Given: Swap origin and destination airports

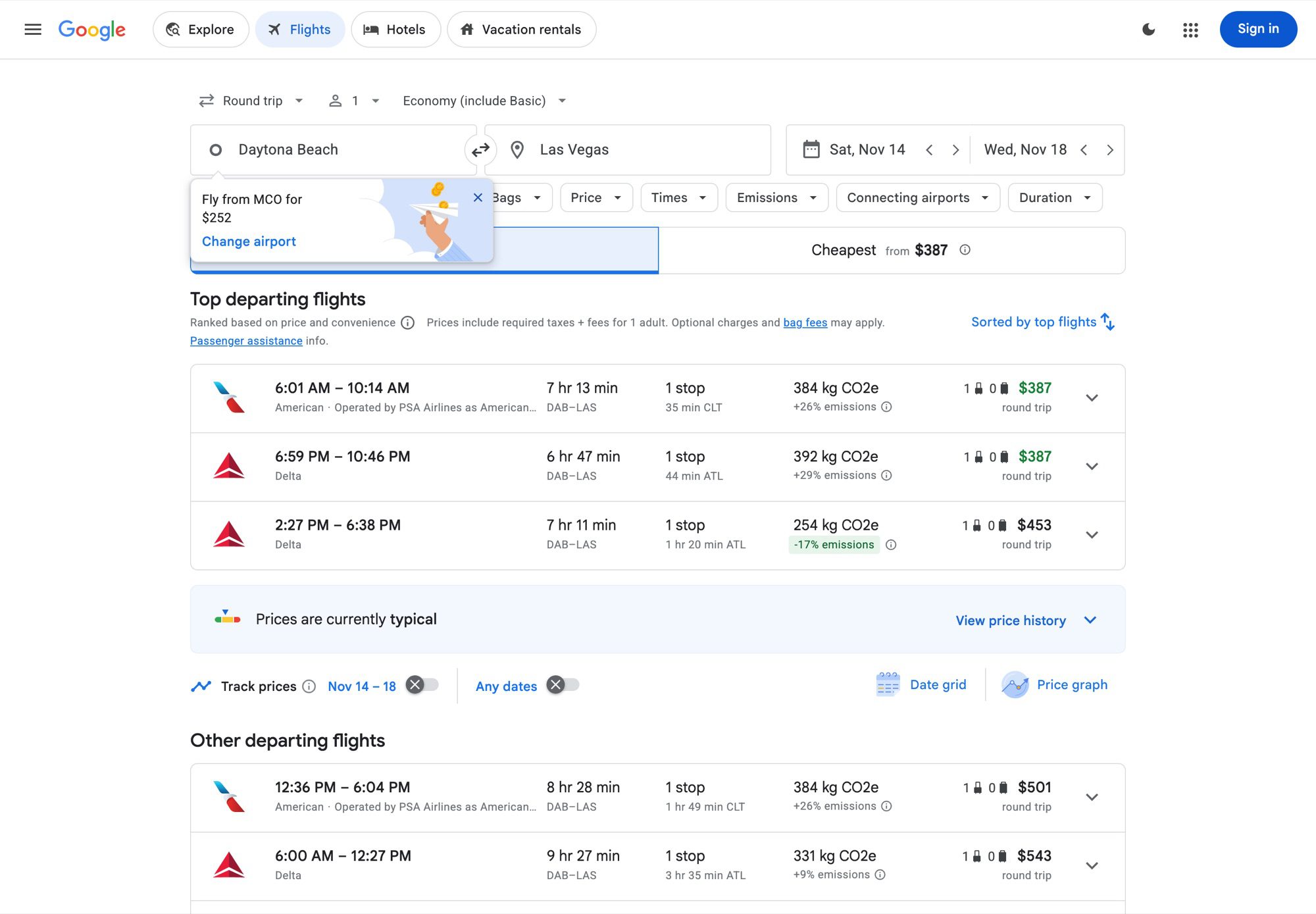Looking at the screenshot, I should 480,150.
